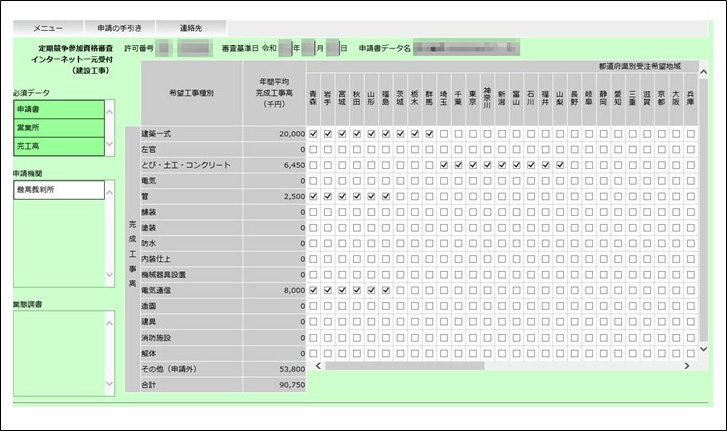Click the 希望工事種別 column header
Image resolution: width=727 pixels, height=431 pixels.
[191, 93]
